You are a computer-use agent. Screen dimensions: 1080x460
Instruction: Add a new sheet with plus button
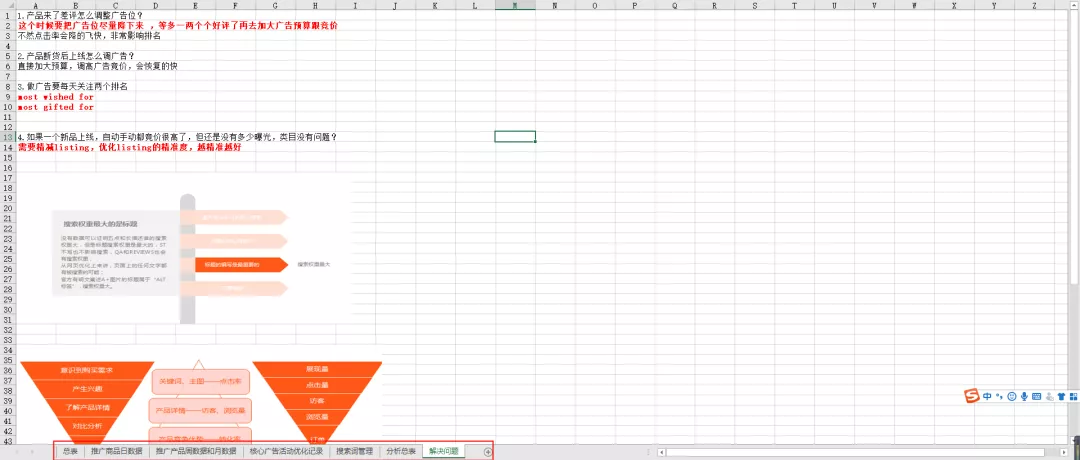pyautogui.click(x=488, y=452)
